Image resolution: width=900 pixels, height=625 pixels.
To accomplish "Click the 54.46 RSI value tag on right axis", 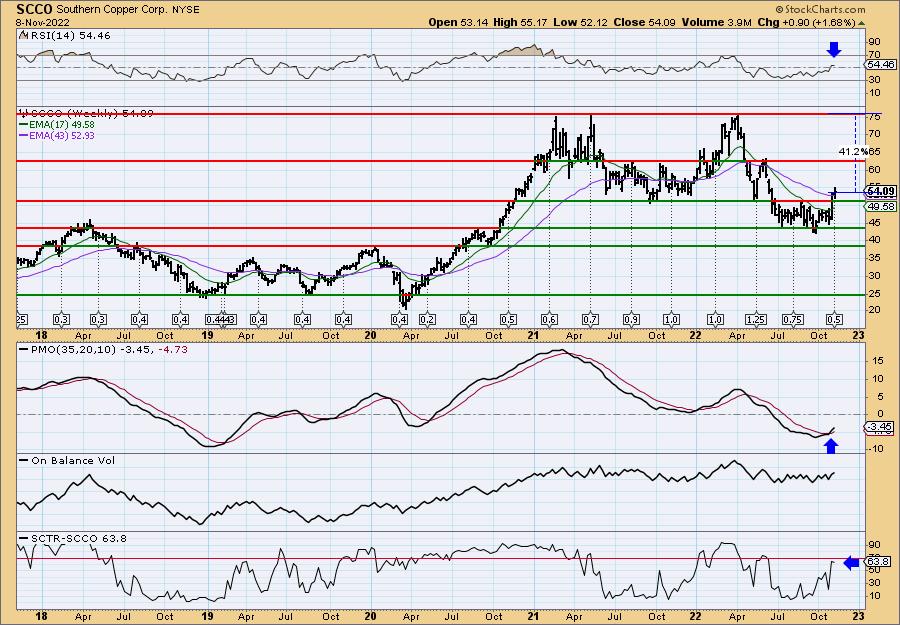I will click(881, 64).
